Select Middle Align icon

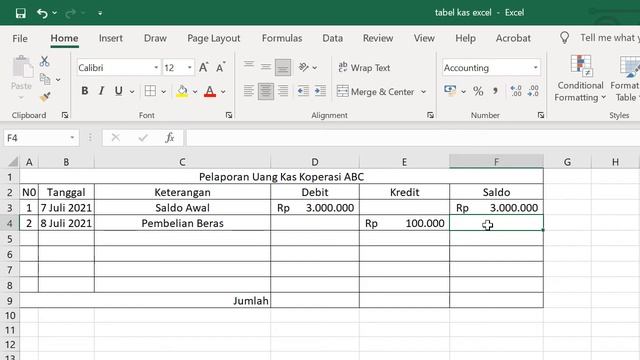pos(266,67)
